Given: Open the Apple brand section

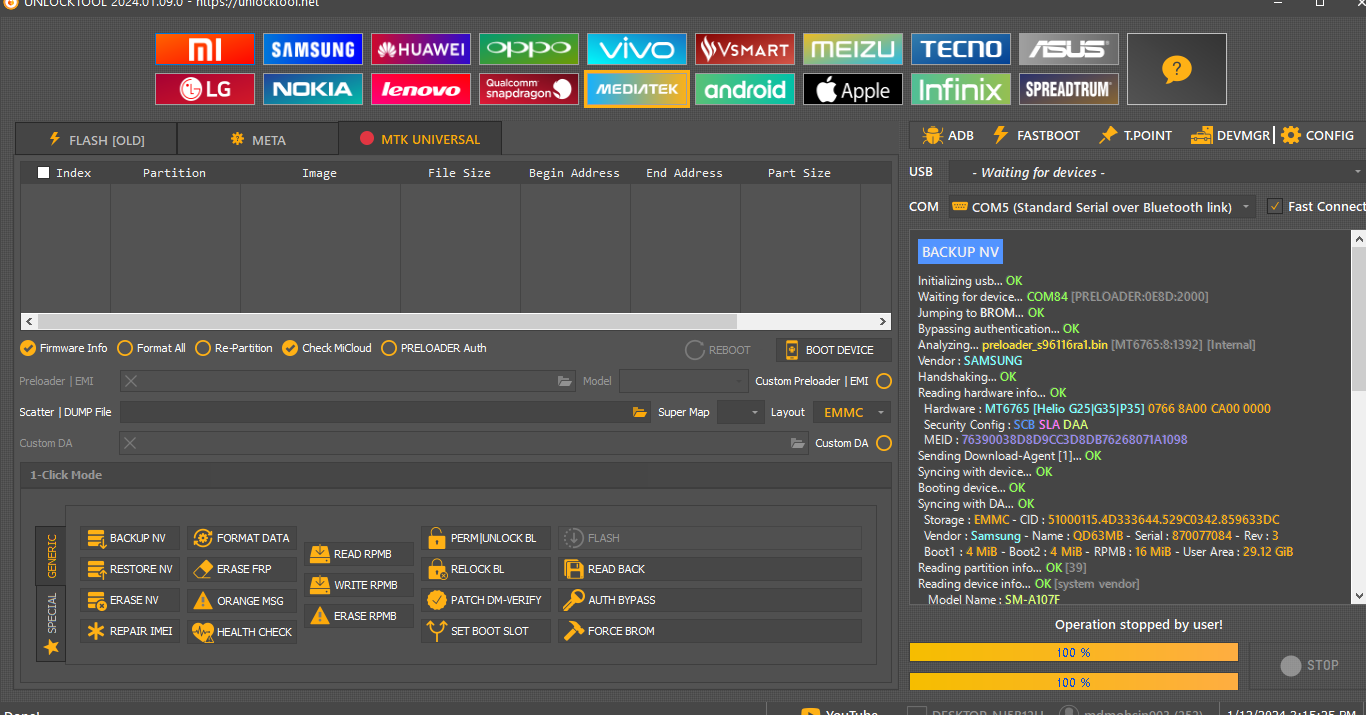Looking at the screenshot, I should tap(852, 90).
